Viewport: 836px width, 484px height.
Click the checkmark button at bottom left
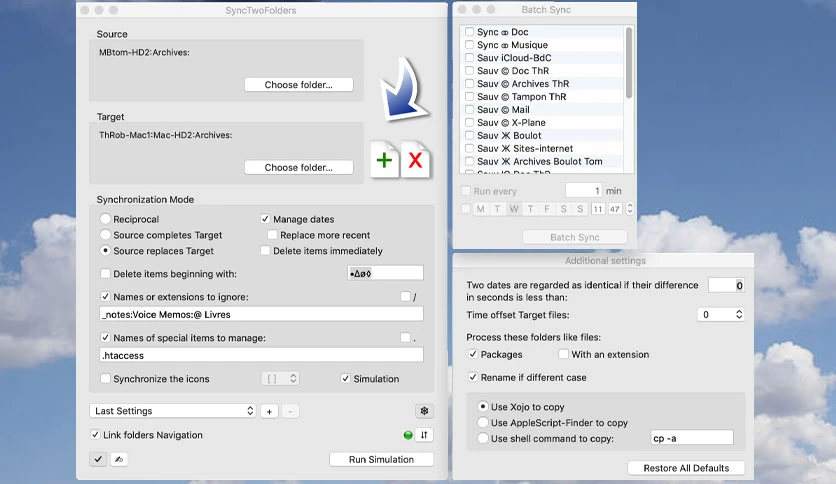(x=98, y=459)
